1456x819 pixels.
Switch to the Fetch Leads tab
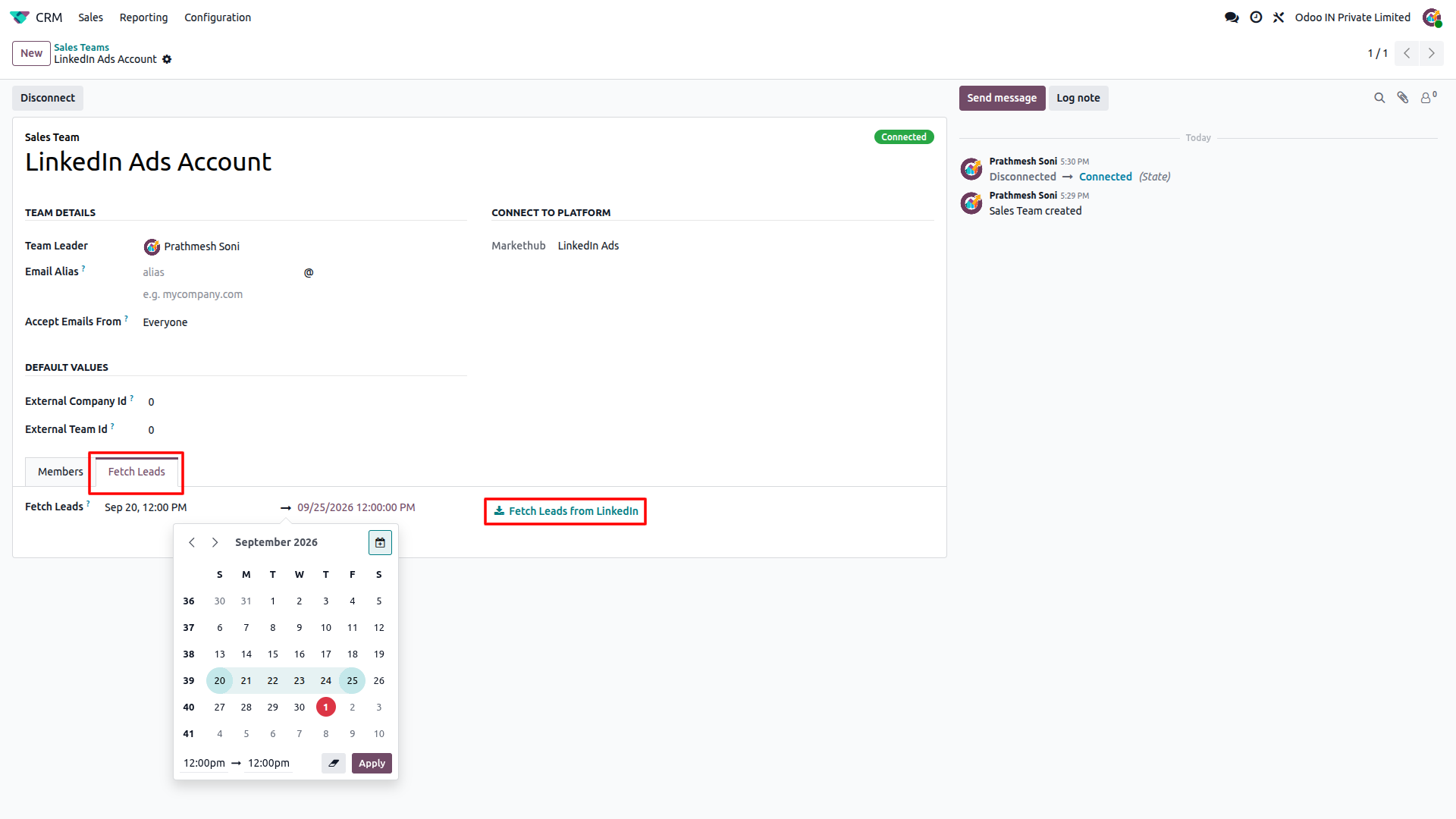136,472
